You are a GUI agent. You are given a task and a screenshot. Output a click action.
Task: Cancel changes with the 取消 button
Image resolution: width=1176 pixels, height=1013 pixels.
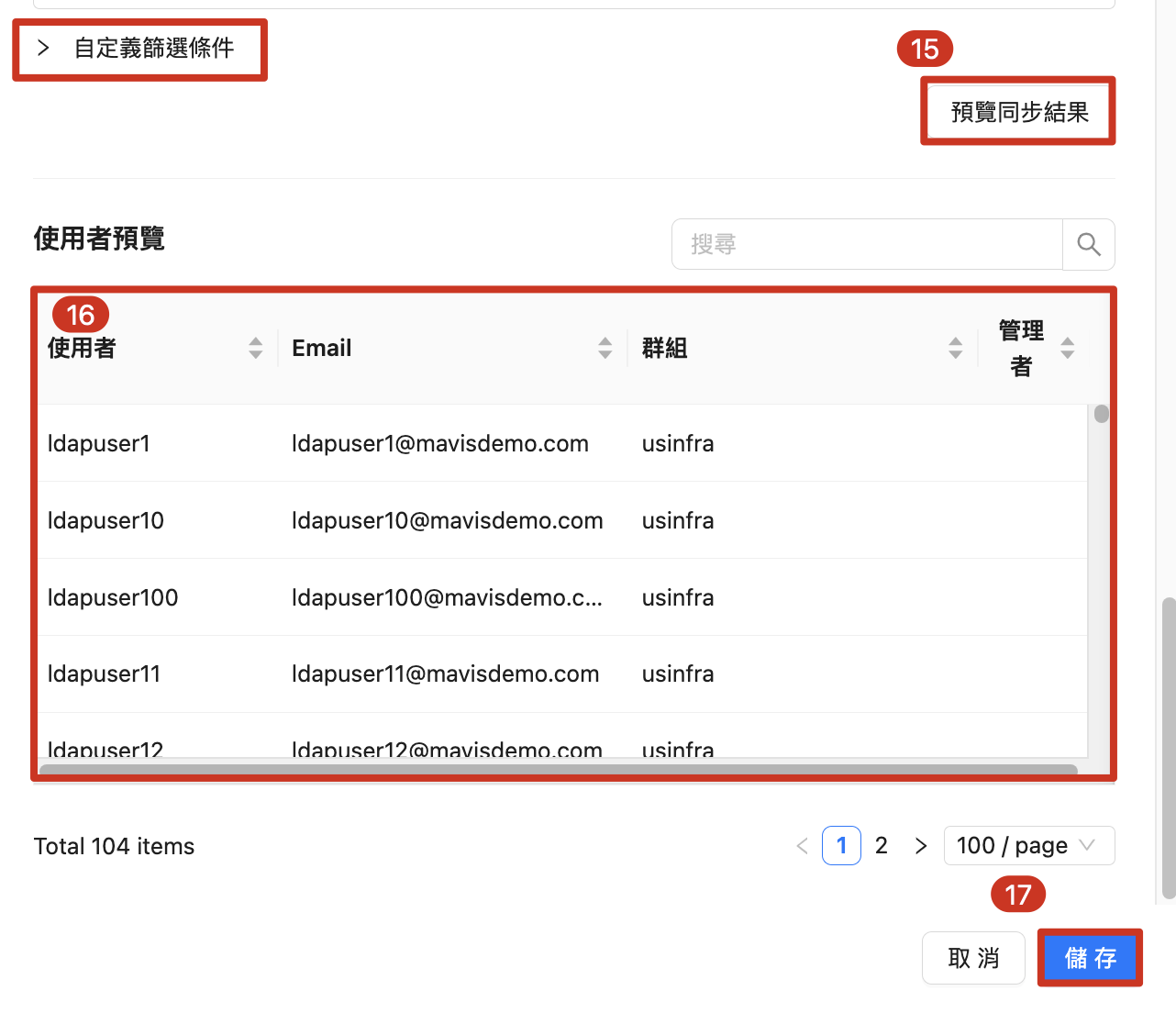[x=973, y=957]
